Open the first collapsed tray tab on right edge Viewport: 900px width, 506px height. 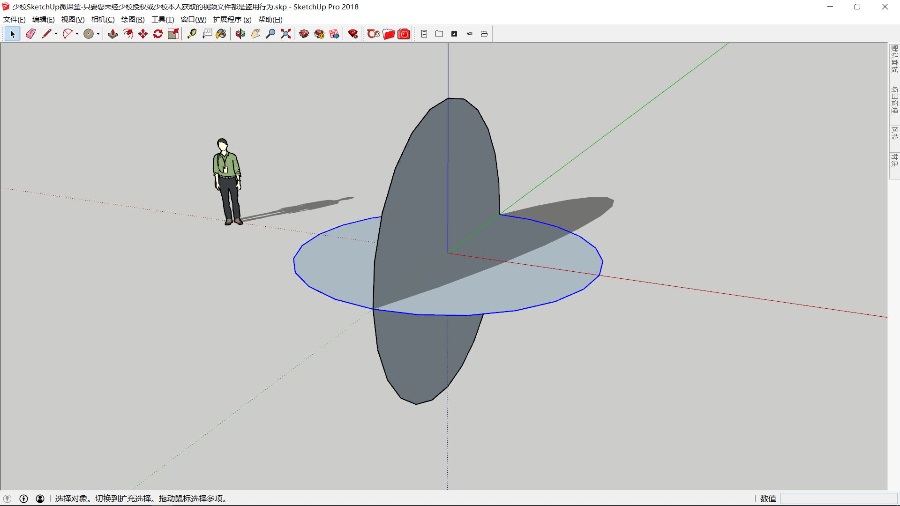point(894,59)
